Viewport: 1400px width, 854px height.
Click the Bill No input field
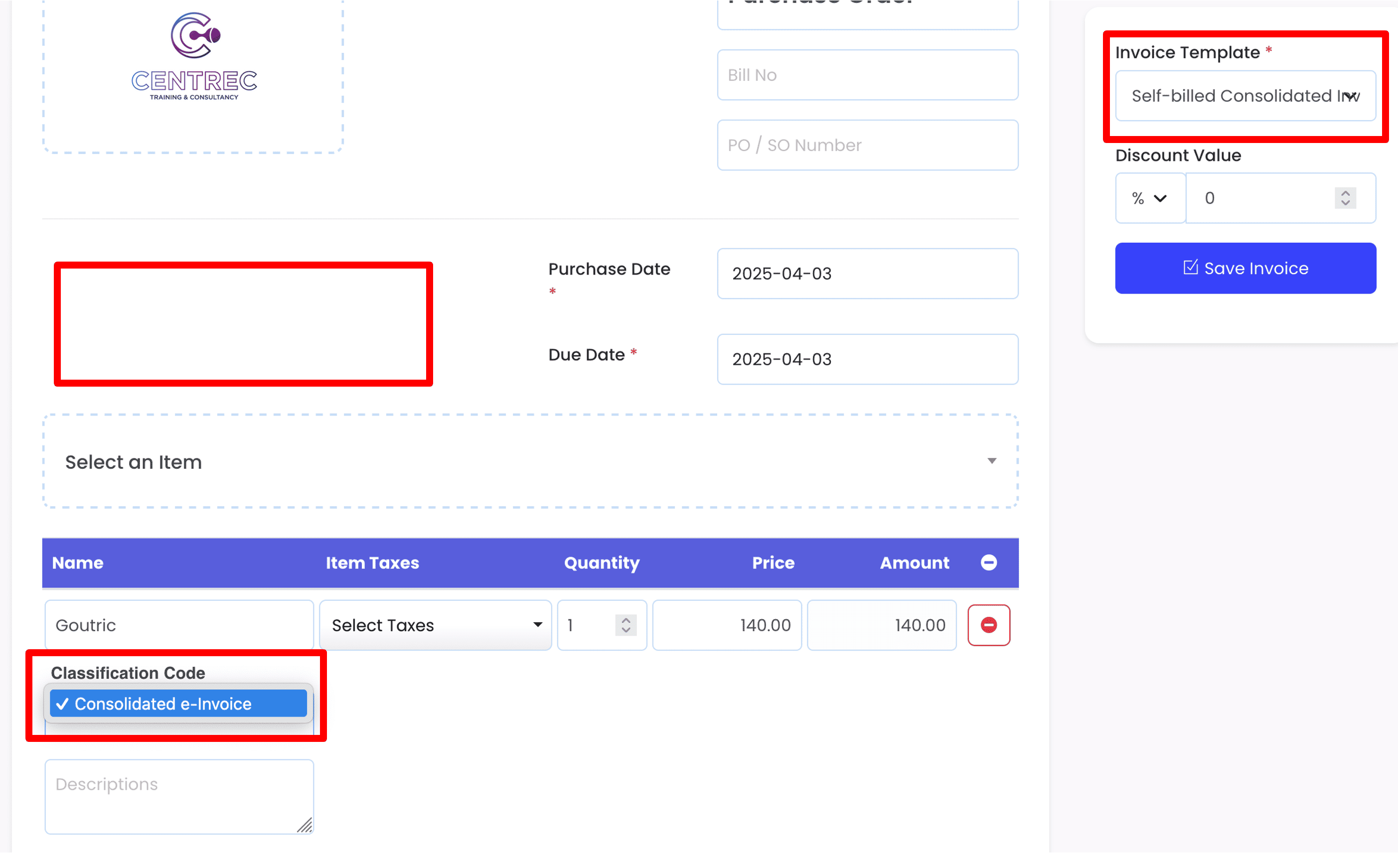867,75
